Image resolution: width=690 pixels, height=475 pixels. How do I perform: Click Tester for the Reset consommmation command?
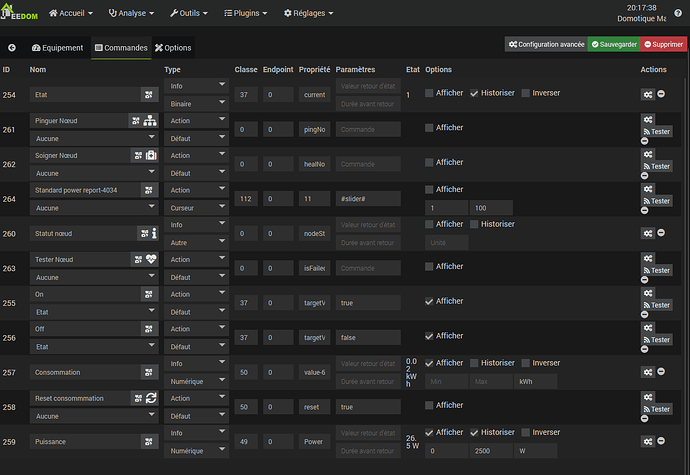[657, 409]
